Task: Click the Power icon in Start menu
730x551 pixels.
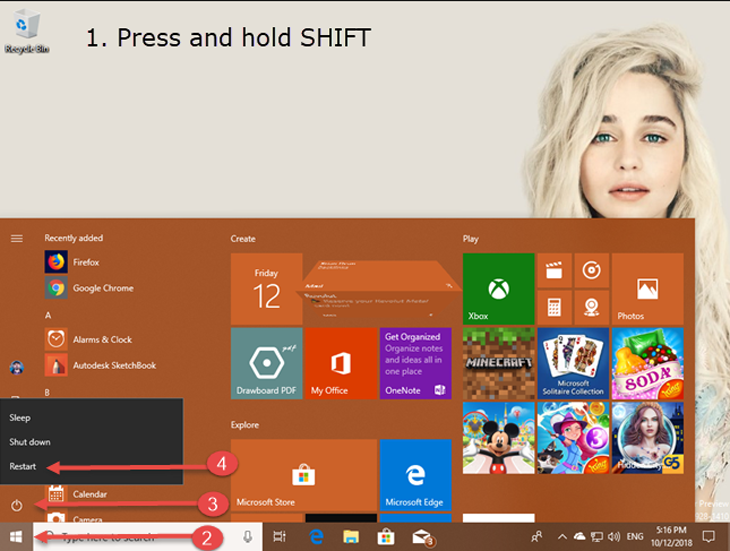Action: click(x=17, y=505)
